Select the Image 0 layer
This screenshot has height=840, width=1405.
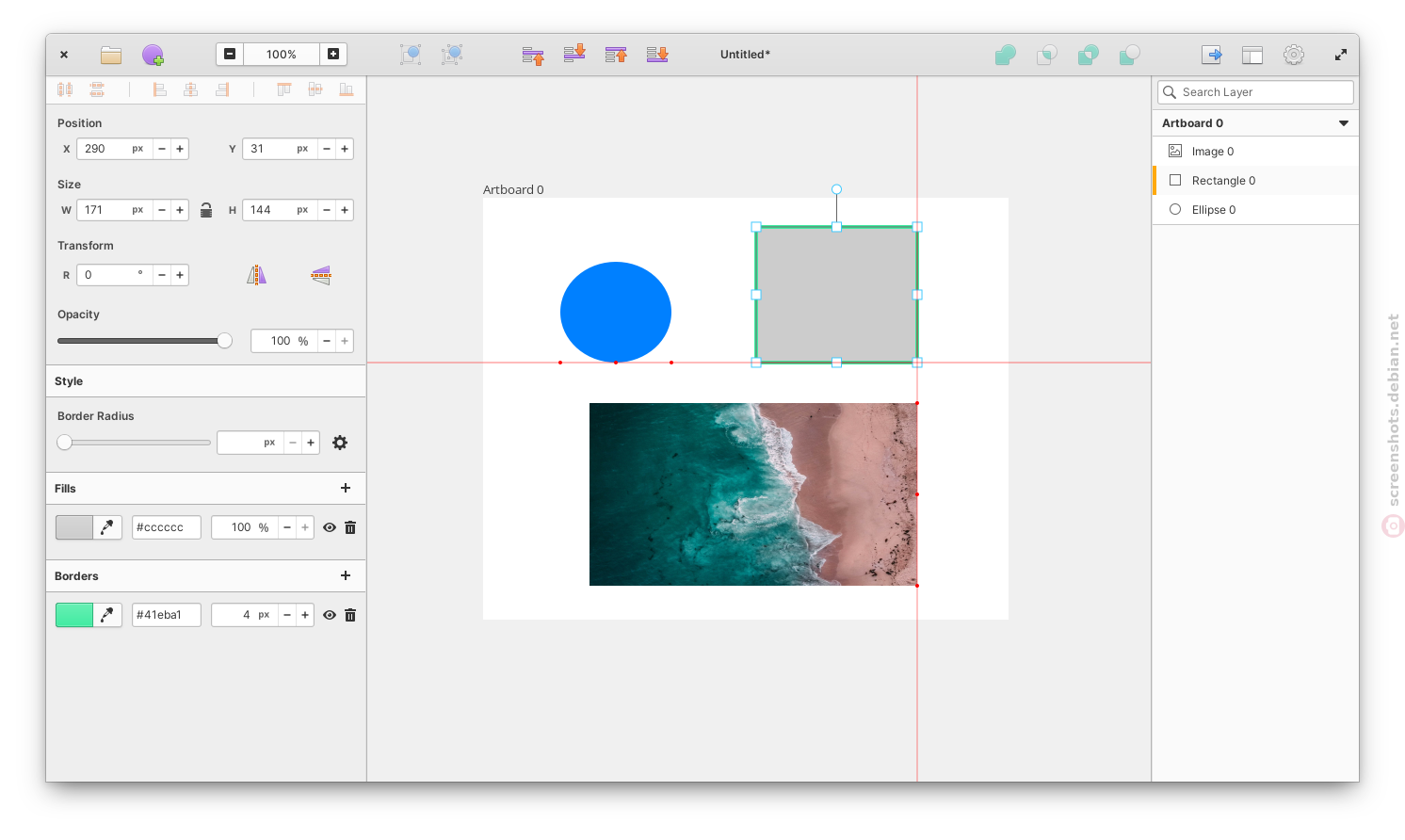(x=1255, y=152)
